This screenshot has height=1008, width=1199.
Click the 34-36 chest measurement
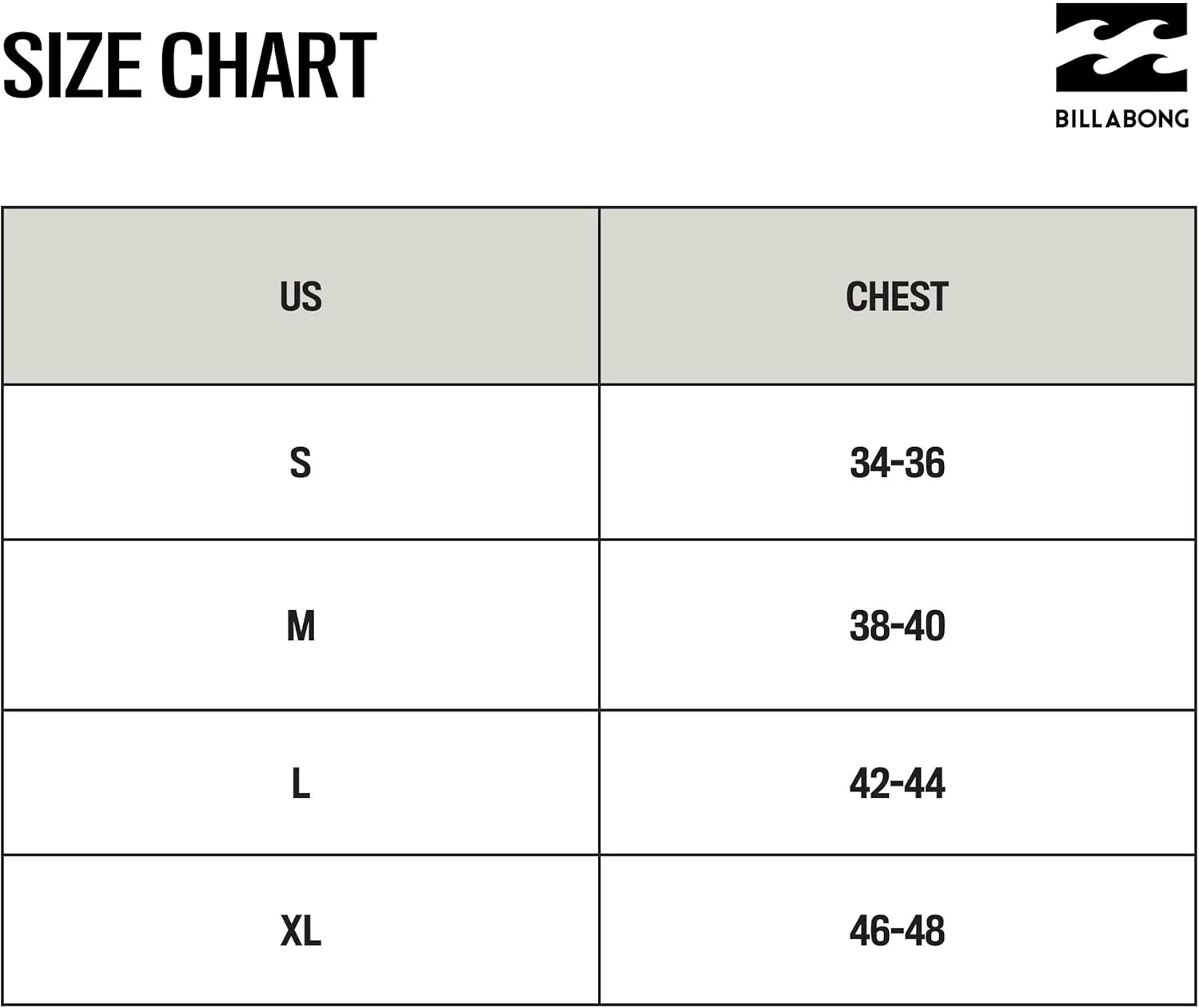coord(898,463)
